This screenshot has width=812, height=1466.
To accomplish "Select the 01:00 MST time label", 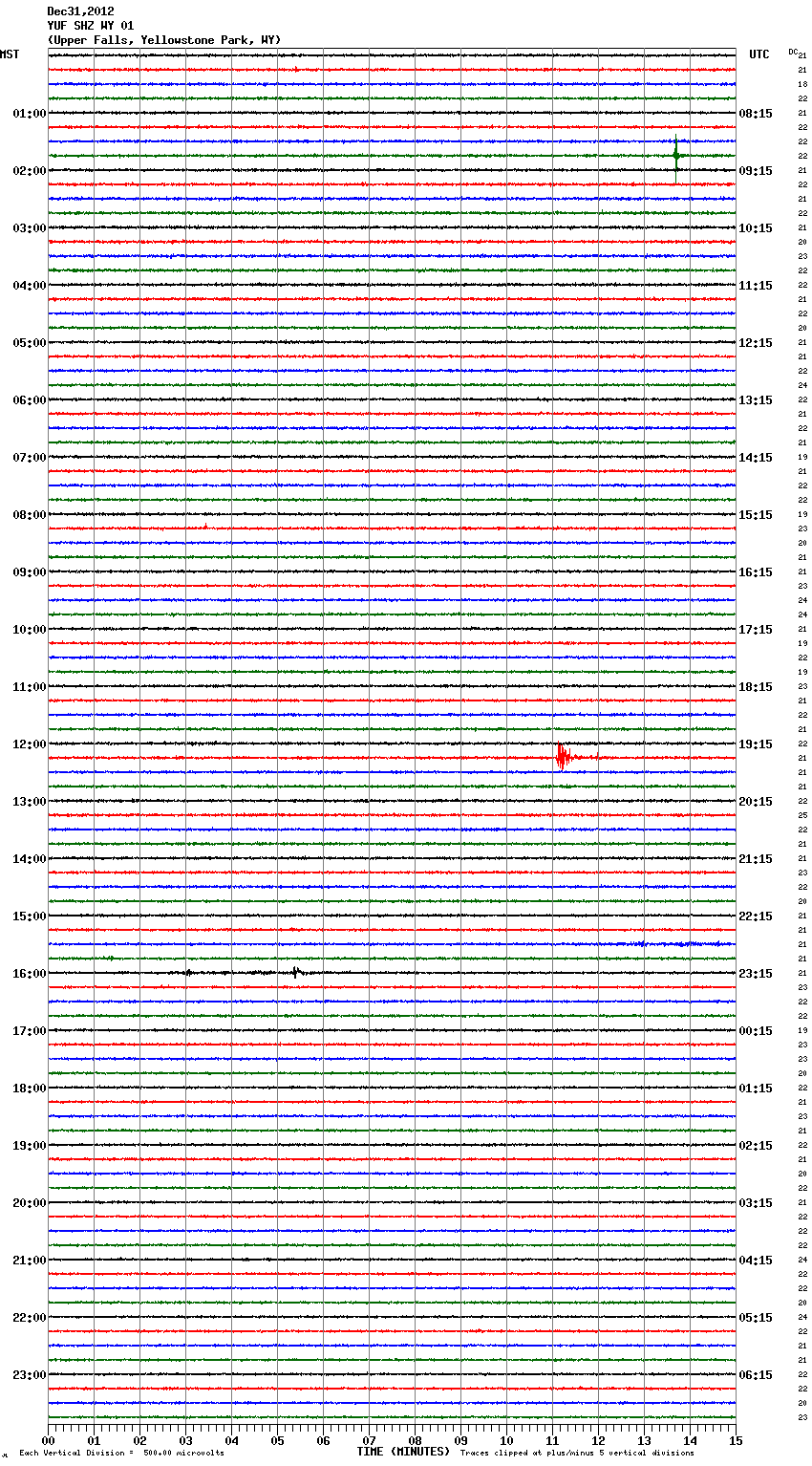I will [30, 114].
